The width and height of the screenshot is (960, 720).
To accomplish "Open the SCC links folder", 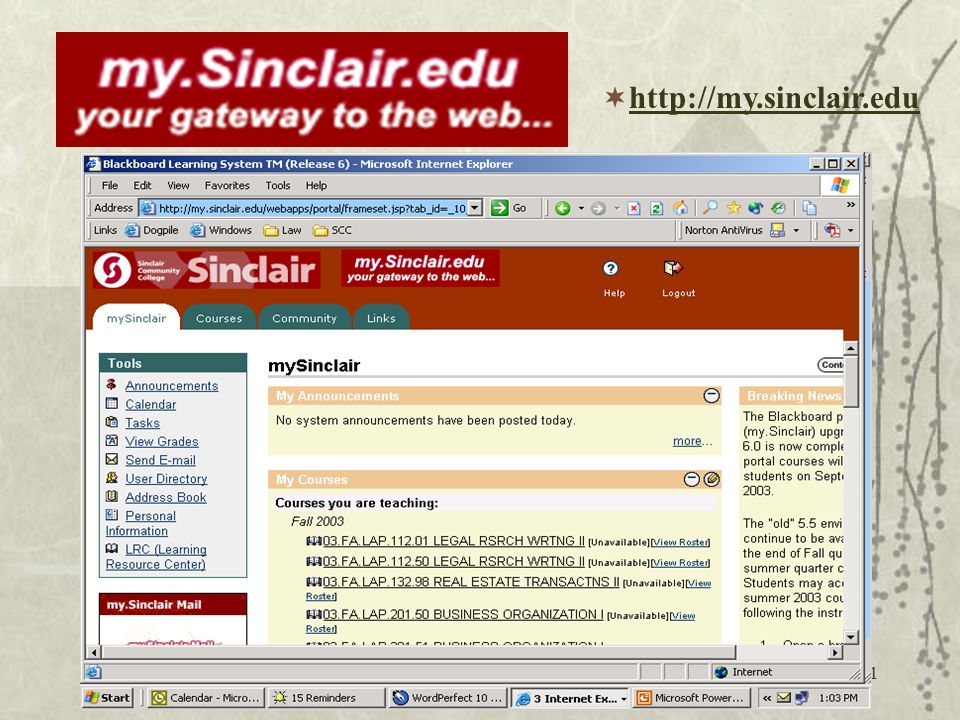I will tap(332, 230).
